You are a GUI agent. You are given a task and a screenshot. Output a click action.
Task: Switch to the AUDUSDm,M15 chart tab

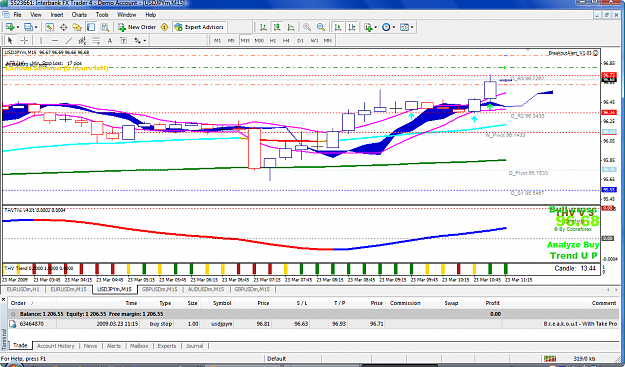tap(206, 289)
